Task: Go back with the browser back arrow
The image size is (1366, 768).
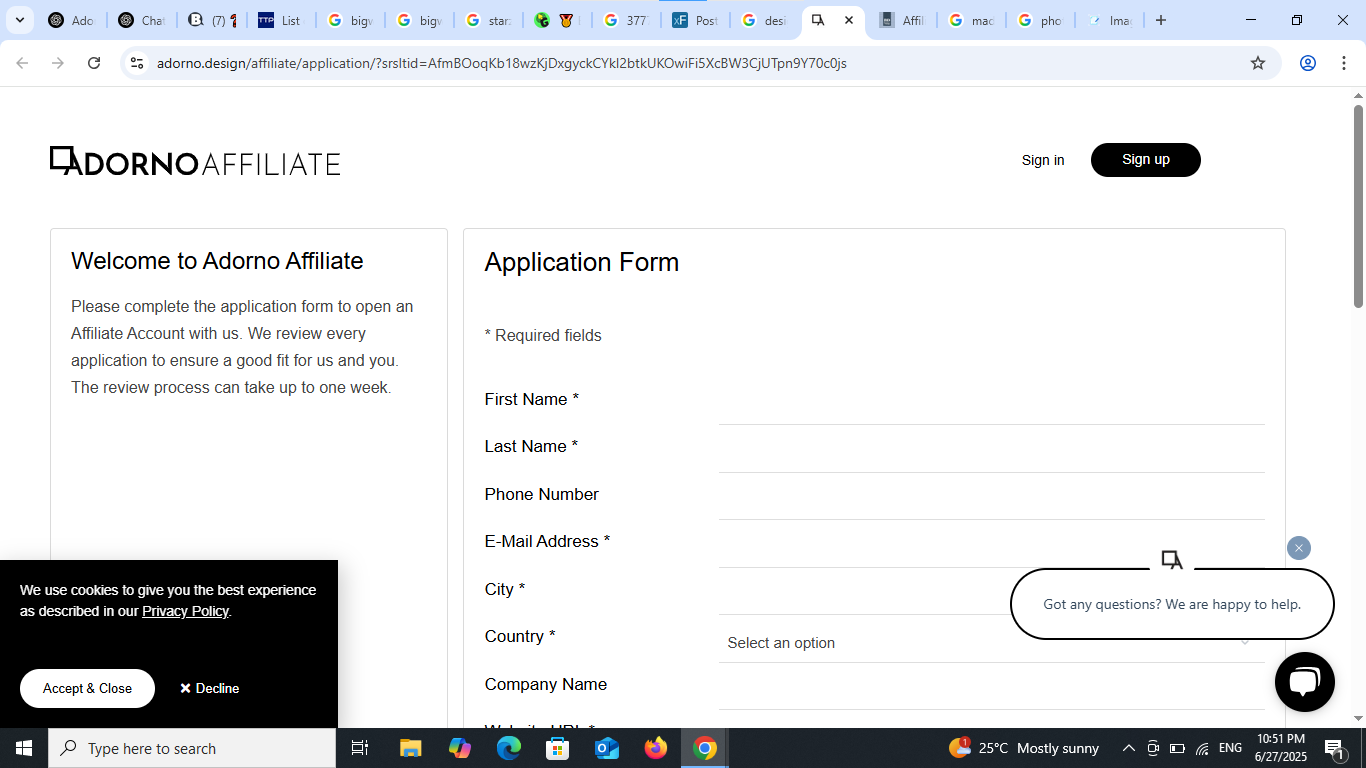Action: 22,63
